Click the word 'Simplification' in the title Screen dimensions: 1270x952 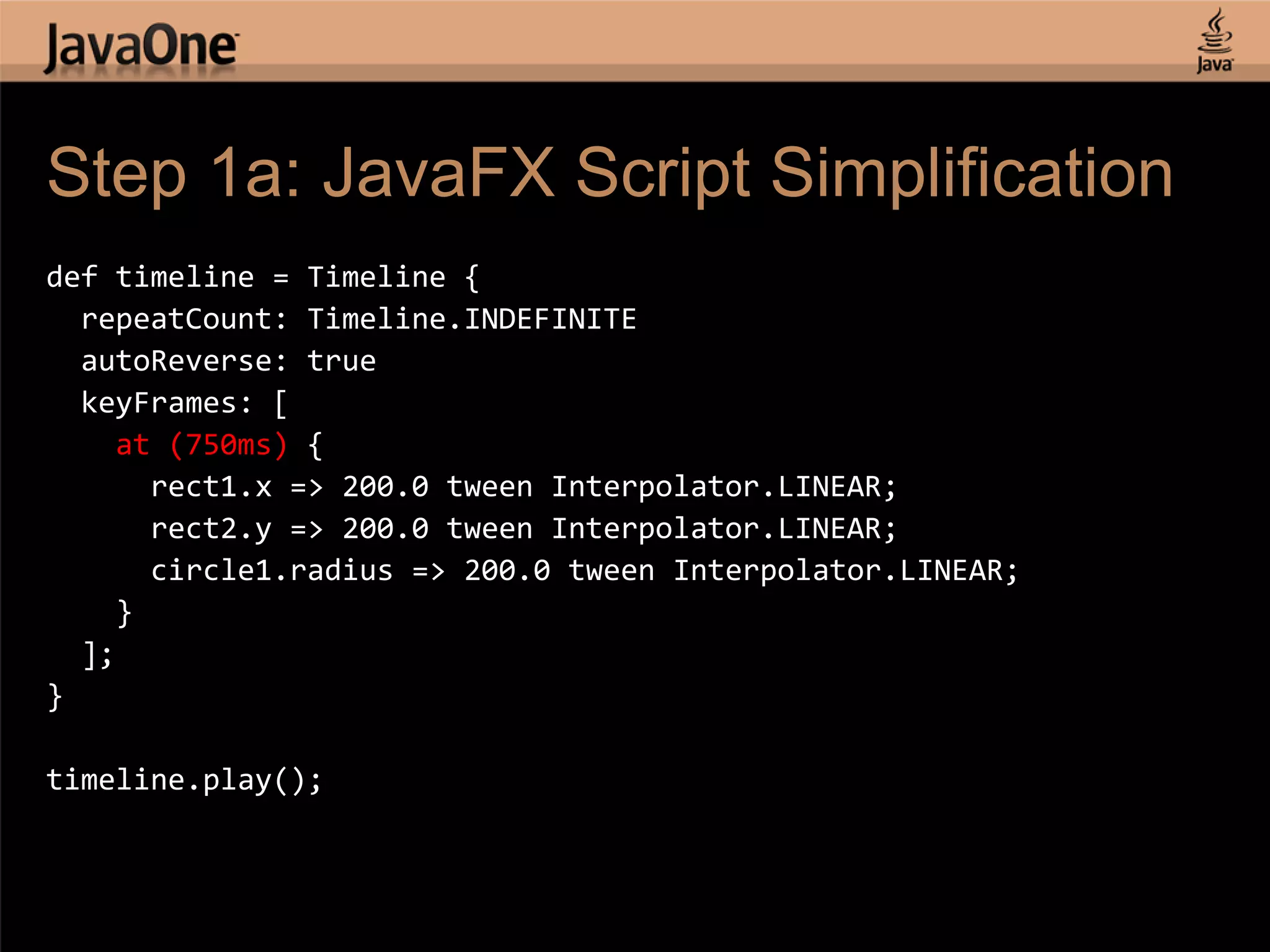(x=971, y=174)
